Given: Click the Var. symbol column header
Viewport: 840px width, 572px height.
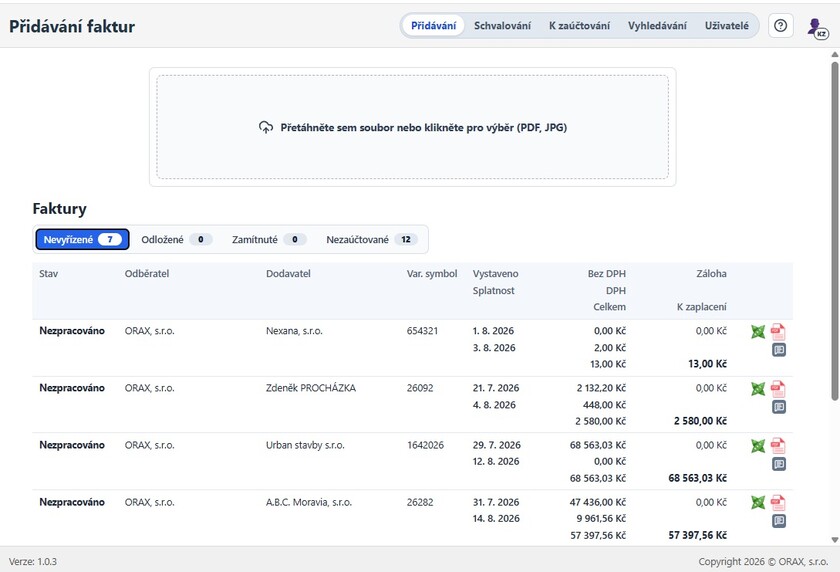Looking at the screenshot, I should click(x=432, y=274).
